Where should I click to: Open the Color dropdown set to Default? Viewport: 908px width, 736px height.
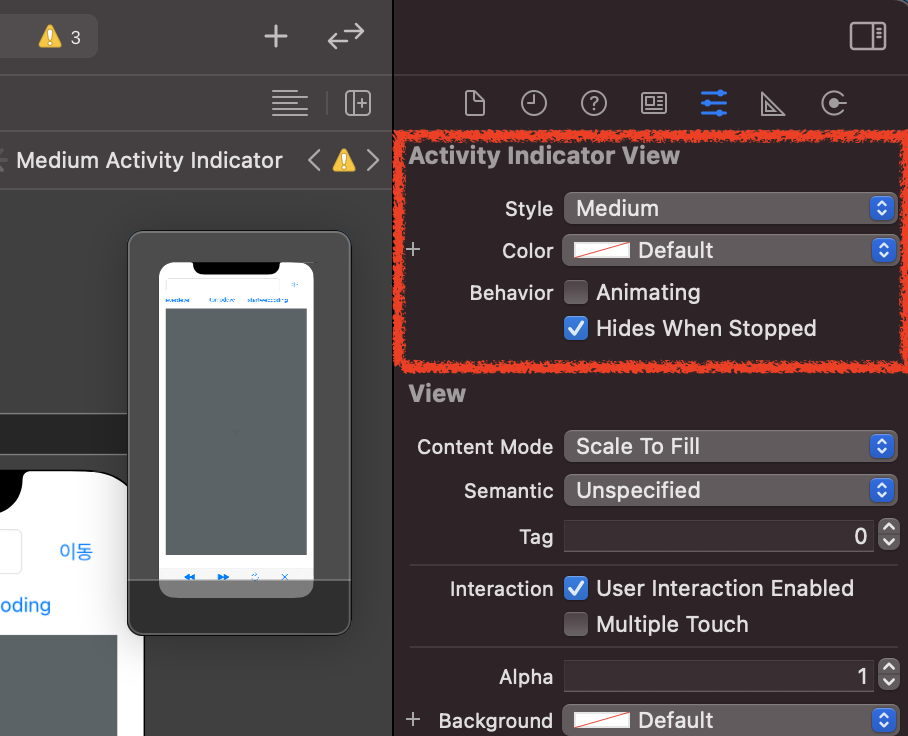tap(730, 250)
